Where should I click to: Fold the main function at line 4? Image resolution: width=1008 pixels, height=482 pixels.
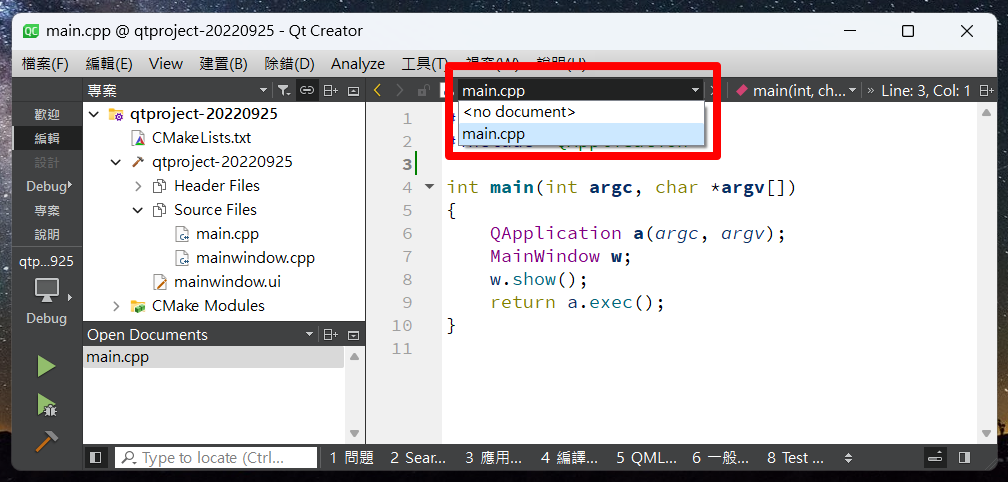click(429, 187)
